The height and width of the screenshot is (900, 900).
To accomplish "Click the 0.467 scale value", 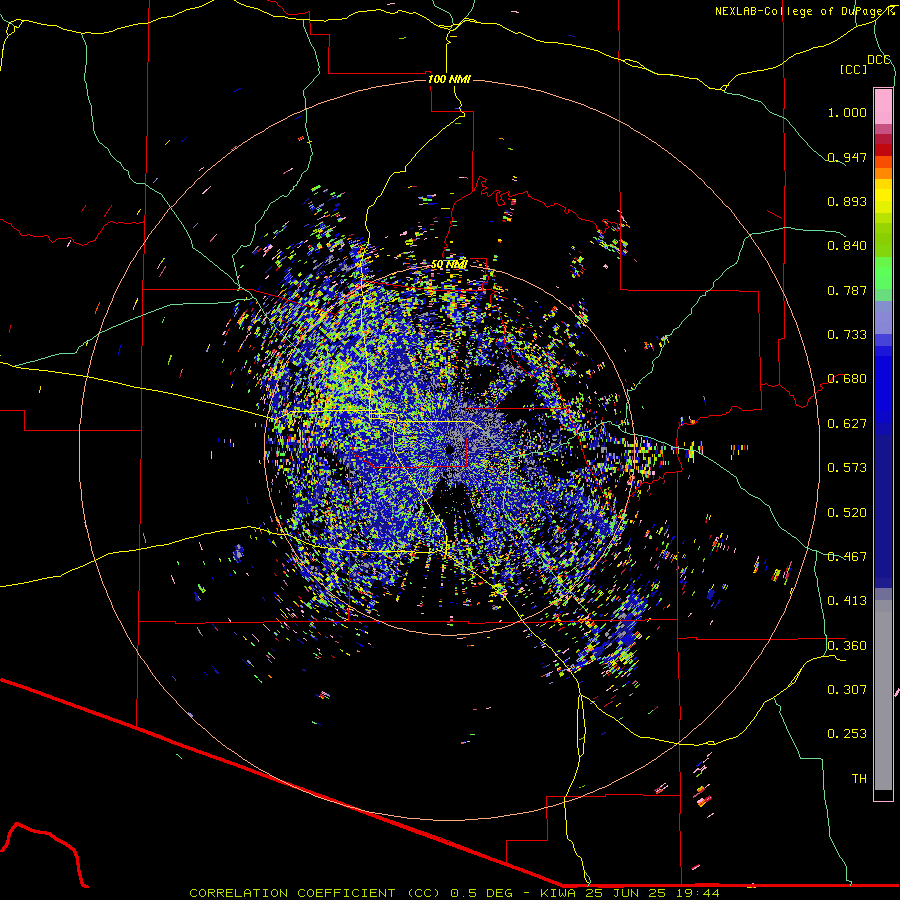I will 847,556.
